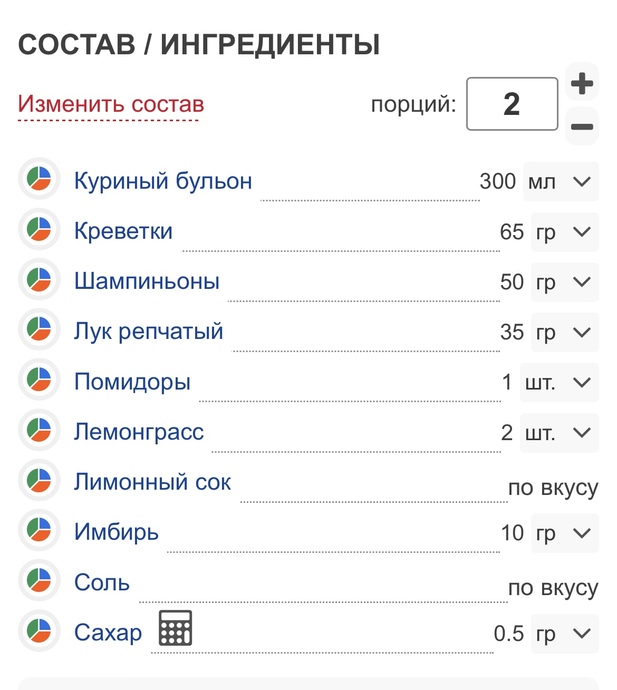Open the Шампиньоны ingredient link
Viewport: 617px width, 690px height.
point(147,281)
